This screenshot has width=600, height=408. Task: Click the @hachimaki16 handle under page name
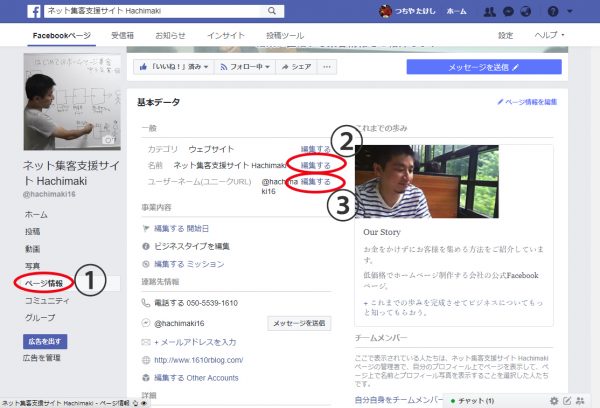click(x=49, y=194)
